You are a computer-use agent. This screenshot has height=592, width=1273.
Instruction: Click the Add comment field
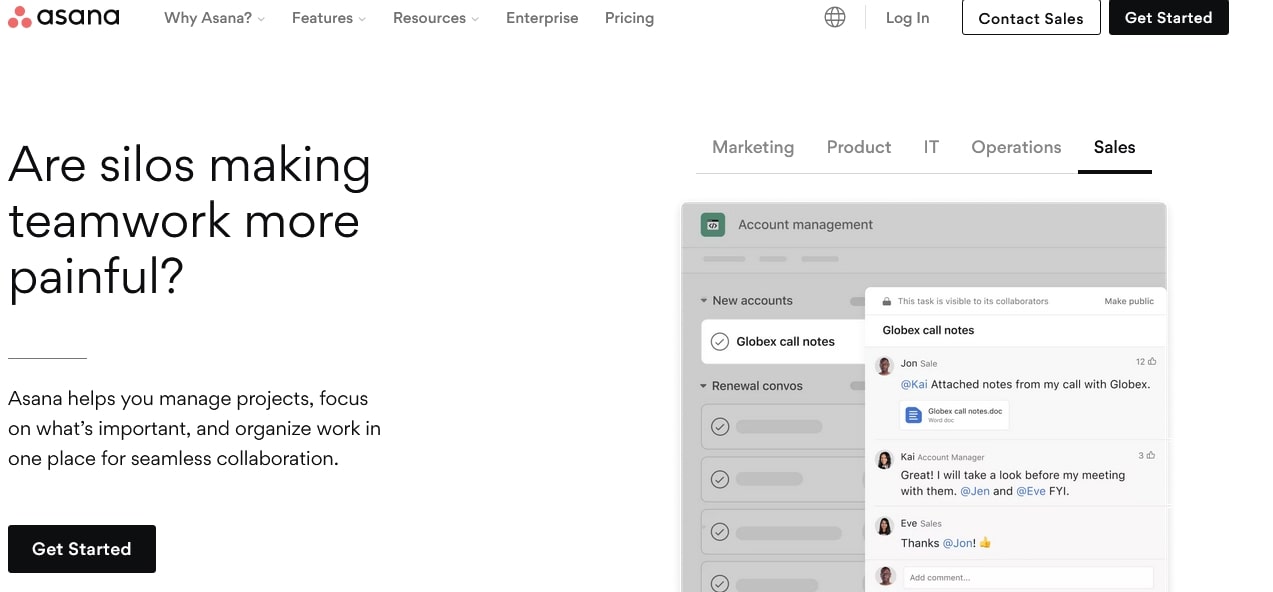point(1029,577)
